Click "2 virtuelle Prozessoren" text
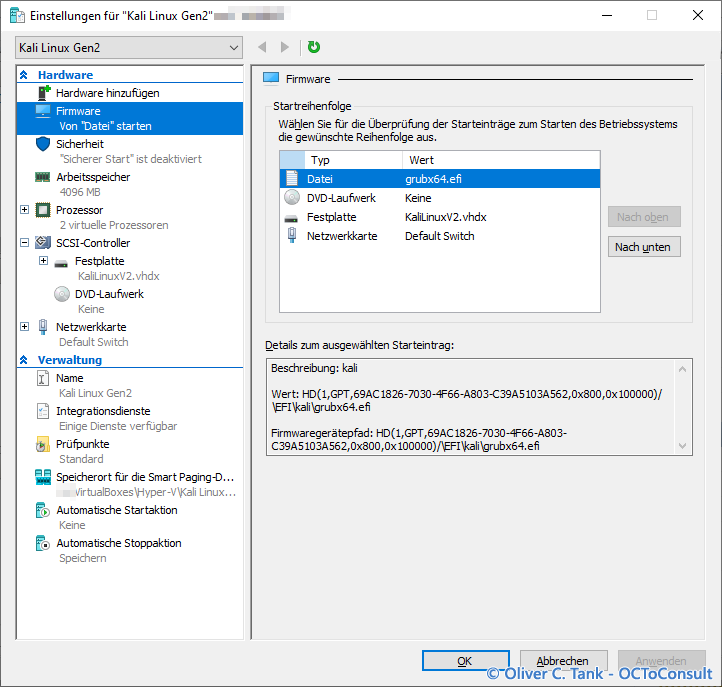Image resolution: width=722 pixels, height=687 pixels. coord(114,225)
